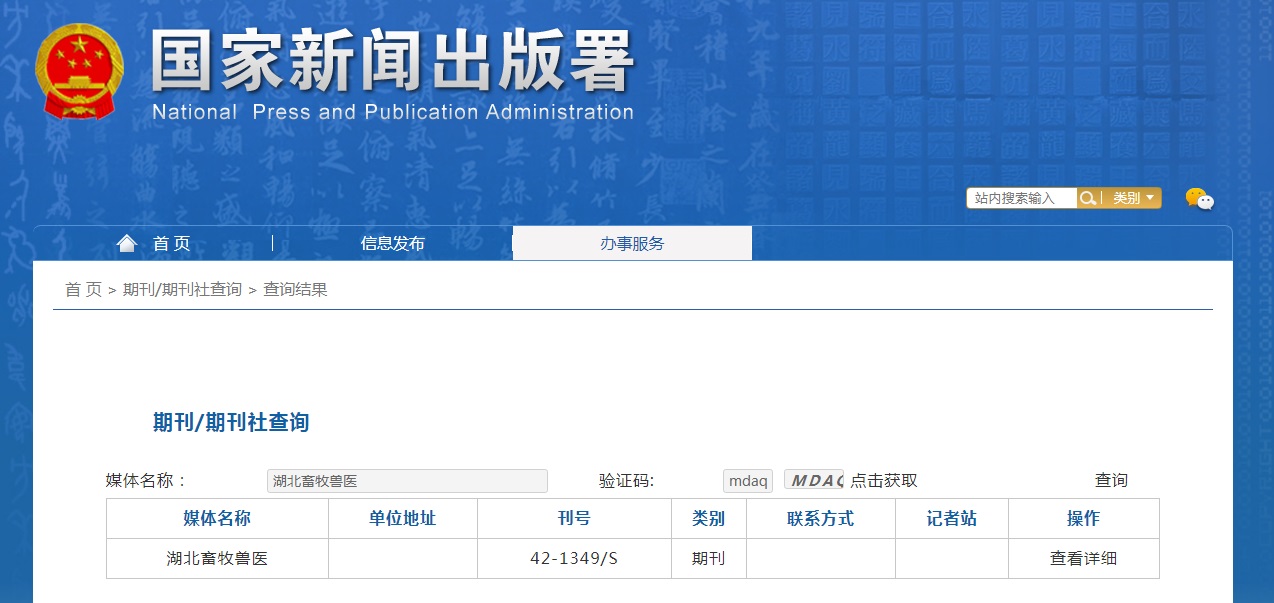Open 查看详细 to view journal details
The width and height of the screenshot is (1274, 603).
(x=1083, y=559)
